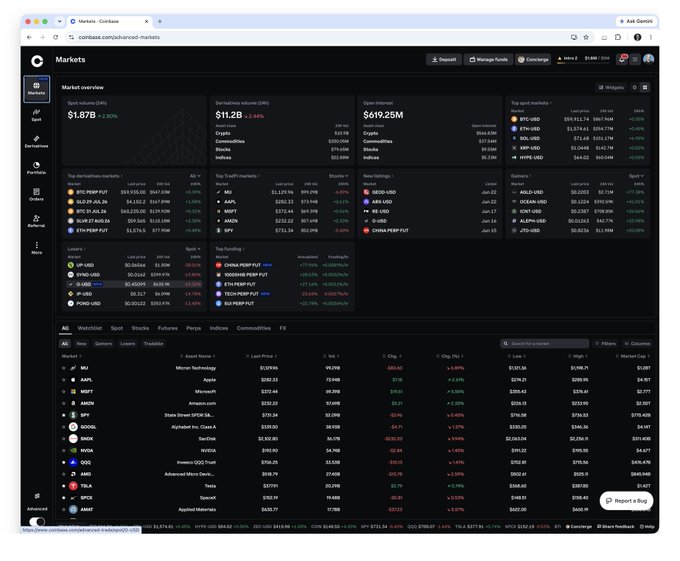
Task: Bookmark this page with star icon
Action: point(586,37)
